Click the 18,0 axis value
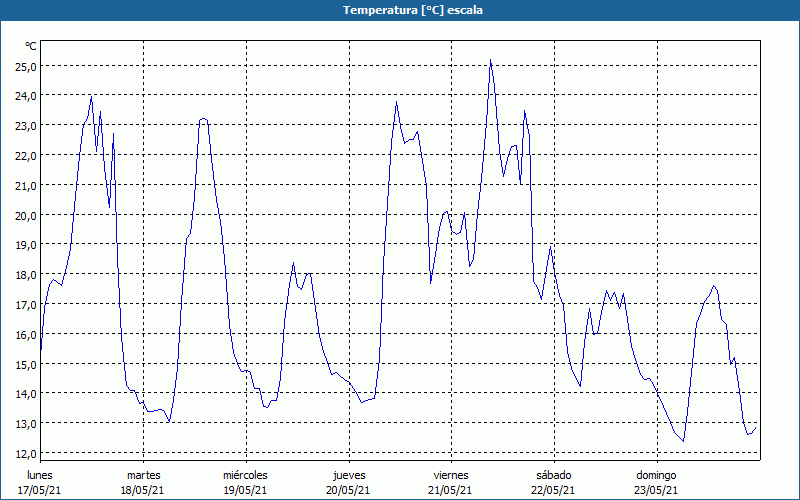Screen dimensions: 800x500 (27, 275)
